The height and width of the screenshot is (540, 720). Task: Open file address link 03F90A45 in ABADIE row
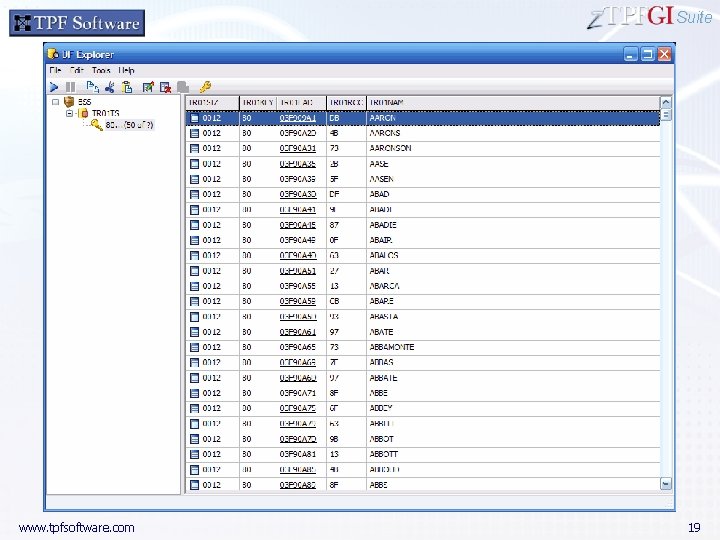pos(298,225)
